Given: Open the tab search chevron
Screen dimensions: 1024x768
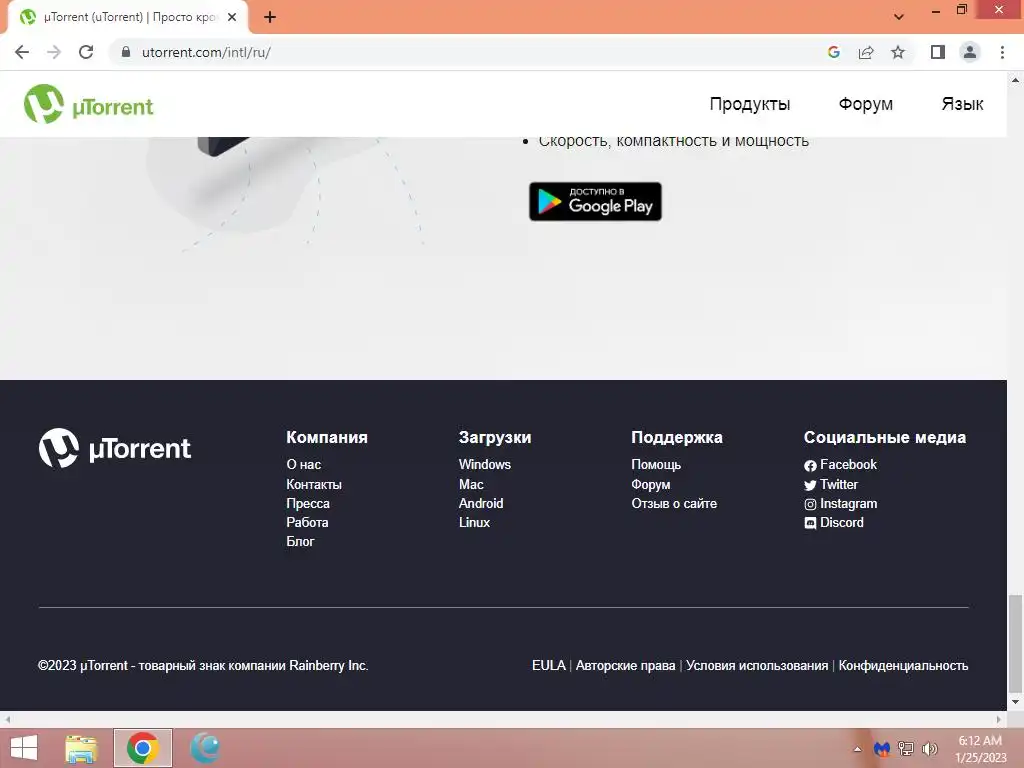Looking at the screenshot, I should click(x=899, y=17).
